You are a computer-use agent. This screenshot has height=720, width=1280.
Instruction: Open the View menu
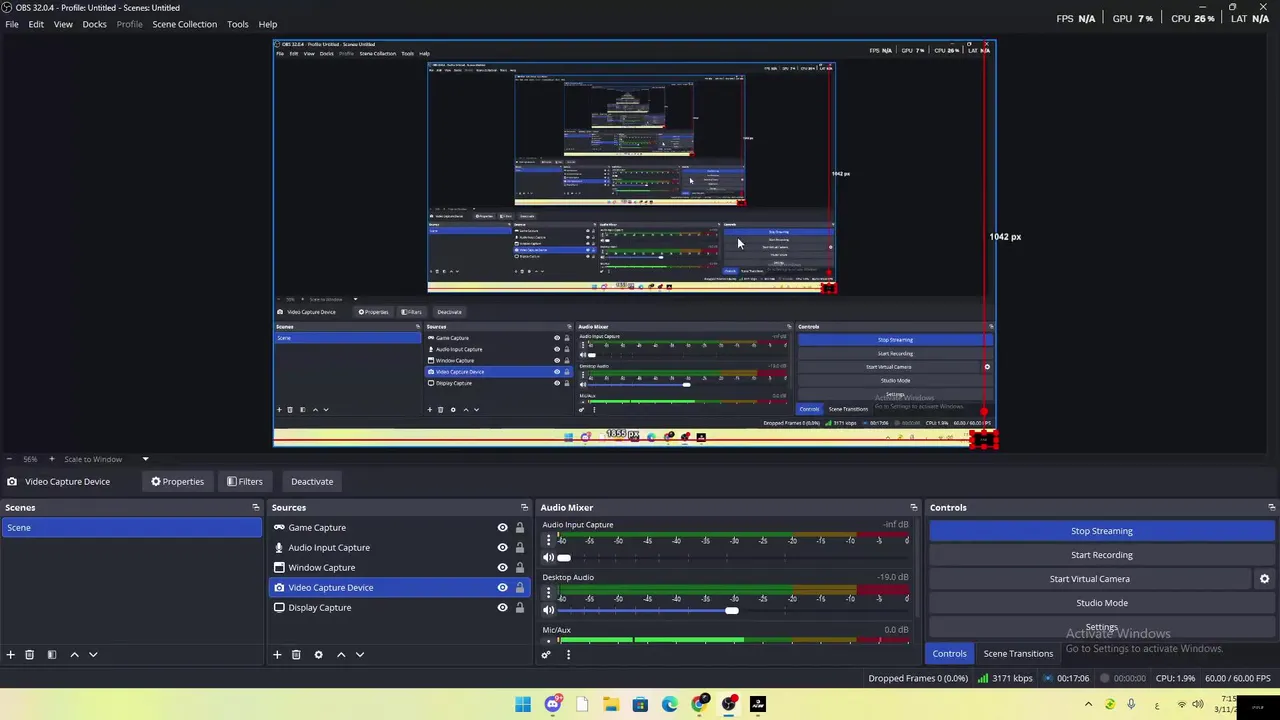point(63,24)
